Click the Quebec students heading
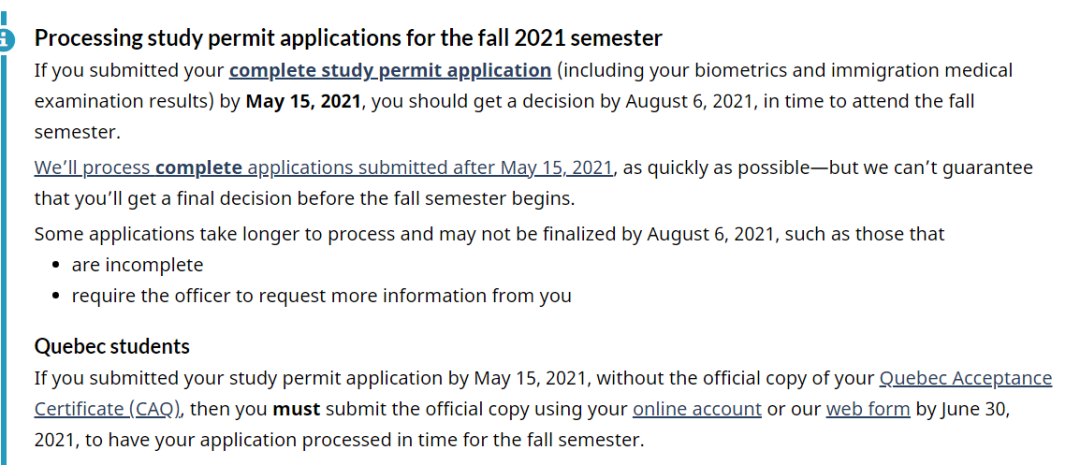This screenshot has height=465, width=1080. click(112, 346)
